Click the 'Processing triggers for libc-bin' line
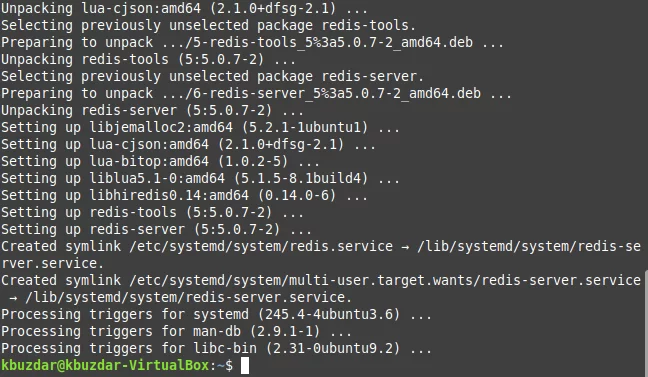The height and width of the screenshot is (377, 648). [216, 348]
